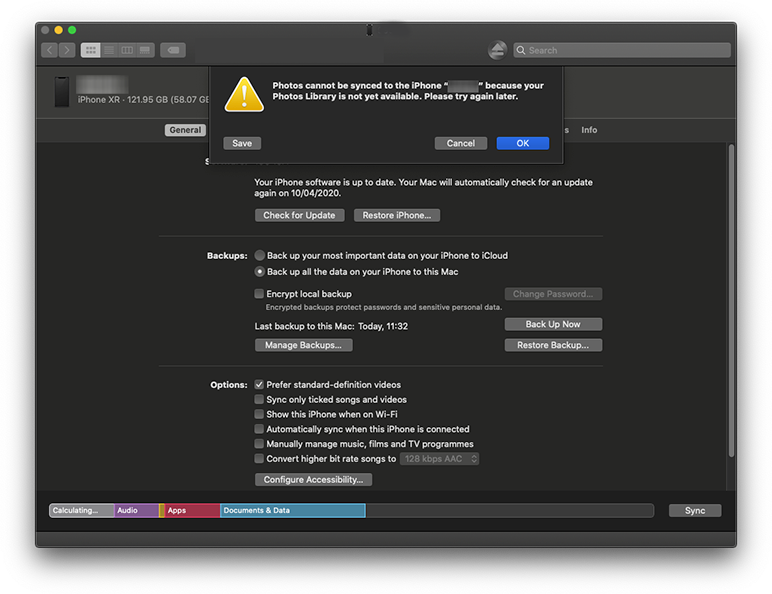The width and height of the screenshot is (772, 594).
Task: Click Back Up Now
Action: [x=553, y=324]
